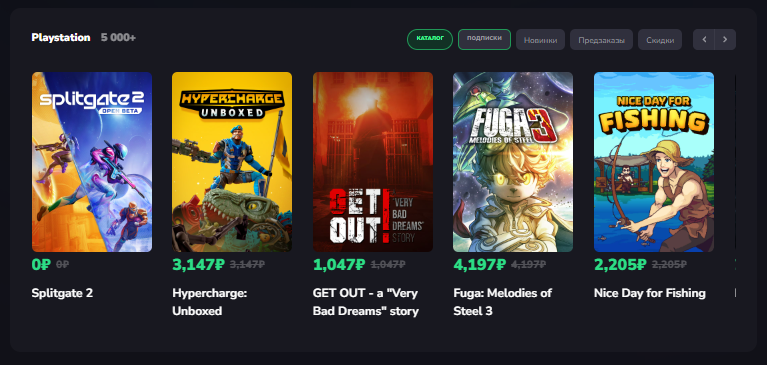Click the Splitgate 2 title link
This screenshot has height=365, width=767.
click(x=62, y=293)
